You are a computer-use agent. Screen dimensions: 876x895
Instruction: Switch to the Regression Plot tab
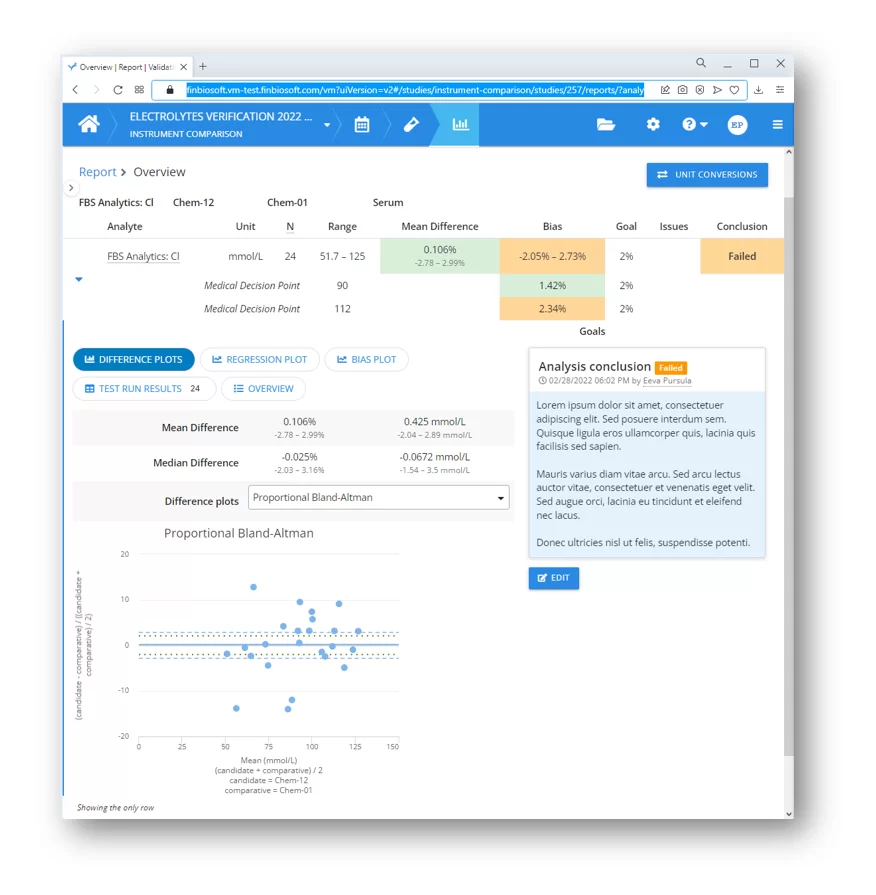coord(260,360)
